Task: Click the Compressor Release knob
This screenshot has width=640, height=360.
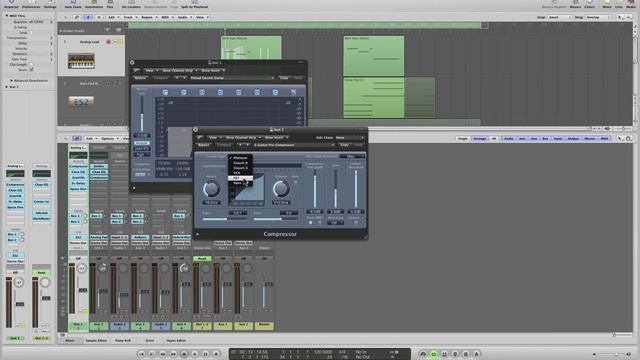Action: 281,189
